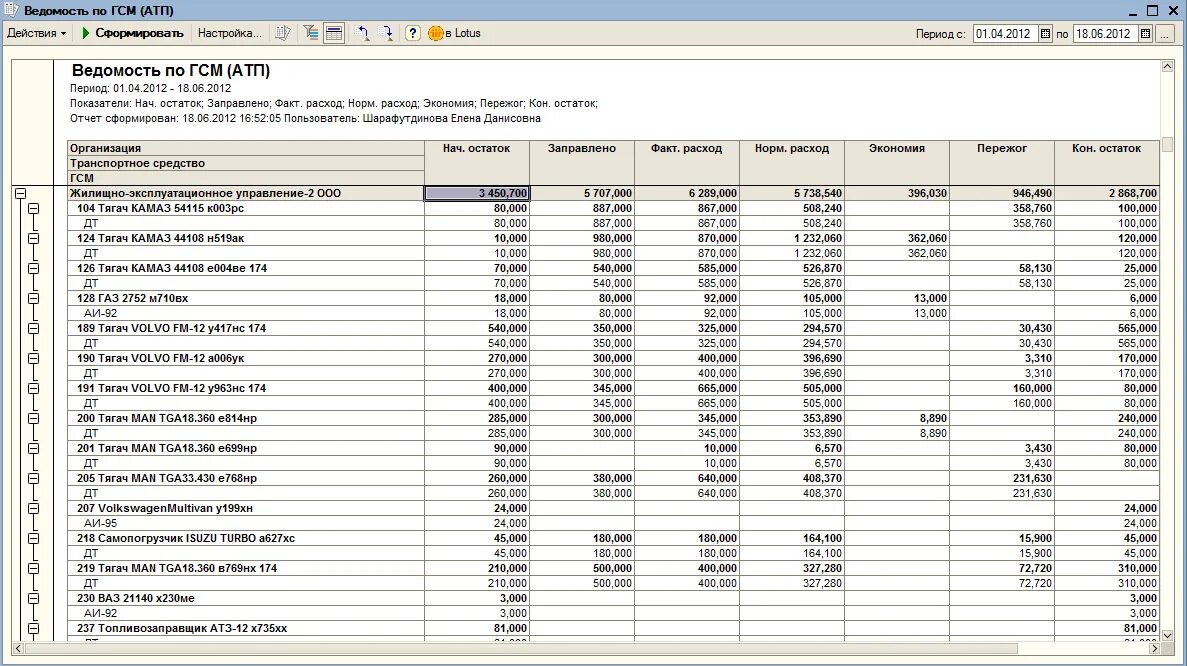This screenshot has width=1187, height=666.
Task: Collapse the 189 Тягач VOLVO FM-12 group
Action: click(33, 328)
